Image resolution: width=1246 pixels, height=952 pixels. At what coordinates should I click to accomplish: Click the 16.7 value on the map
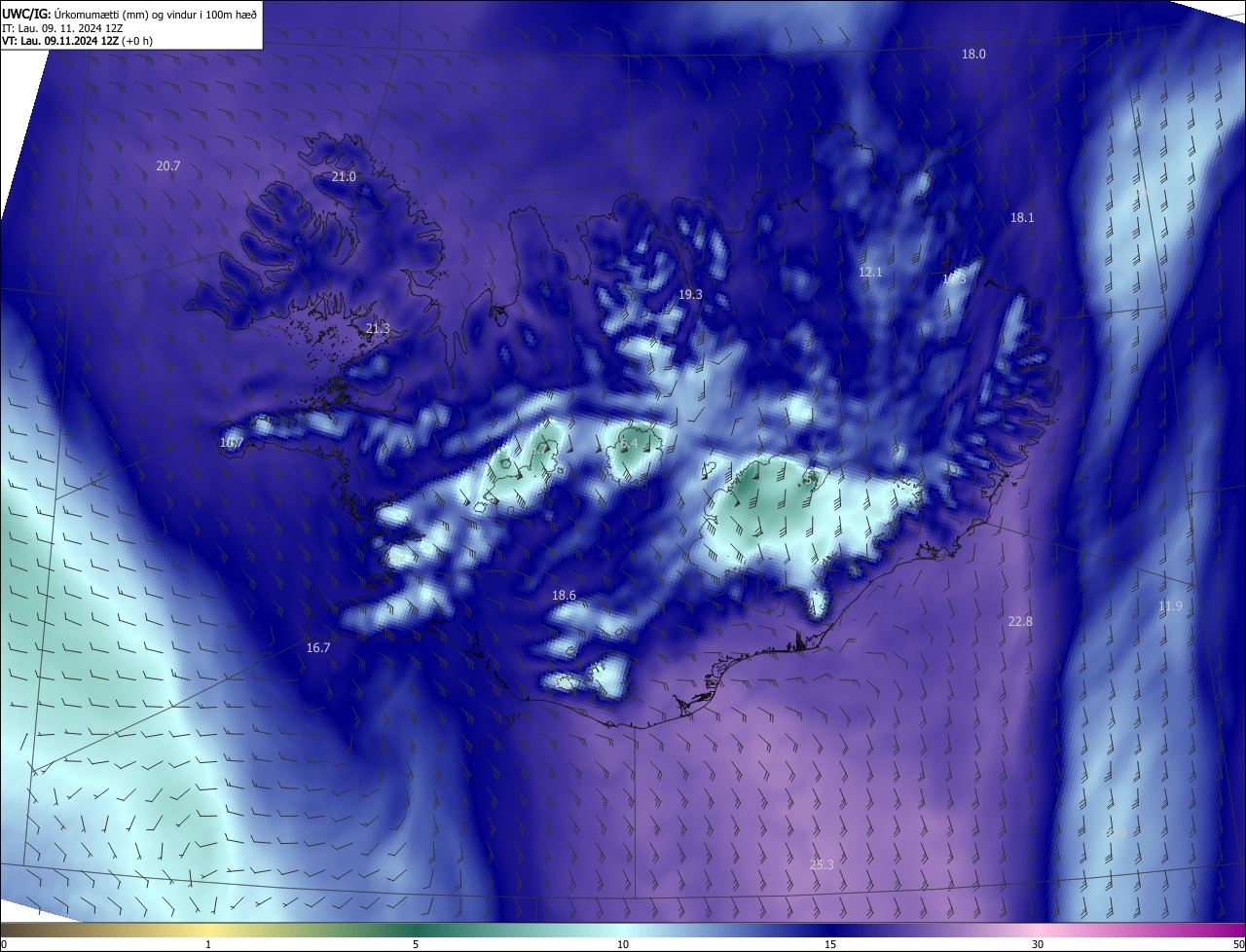[318, 647]
